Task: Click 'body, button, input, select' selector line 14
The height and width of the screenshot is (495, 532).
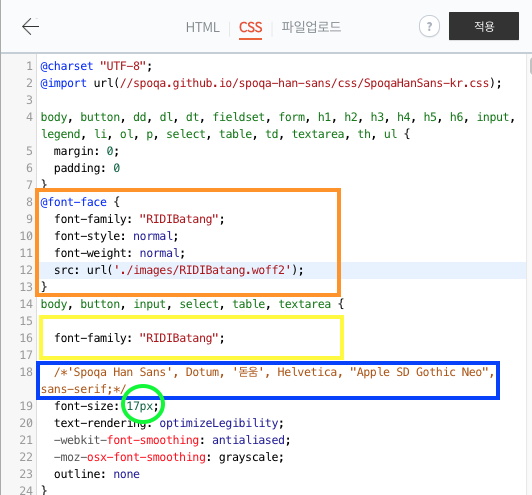Action: (x=192, y=304)
